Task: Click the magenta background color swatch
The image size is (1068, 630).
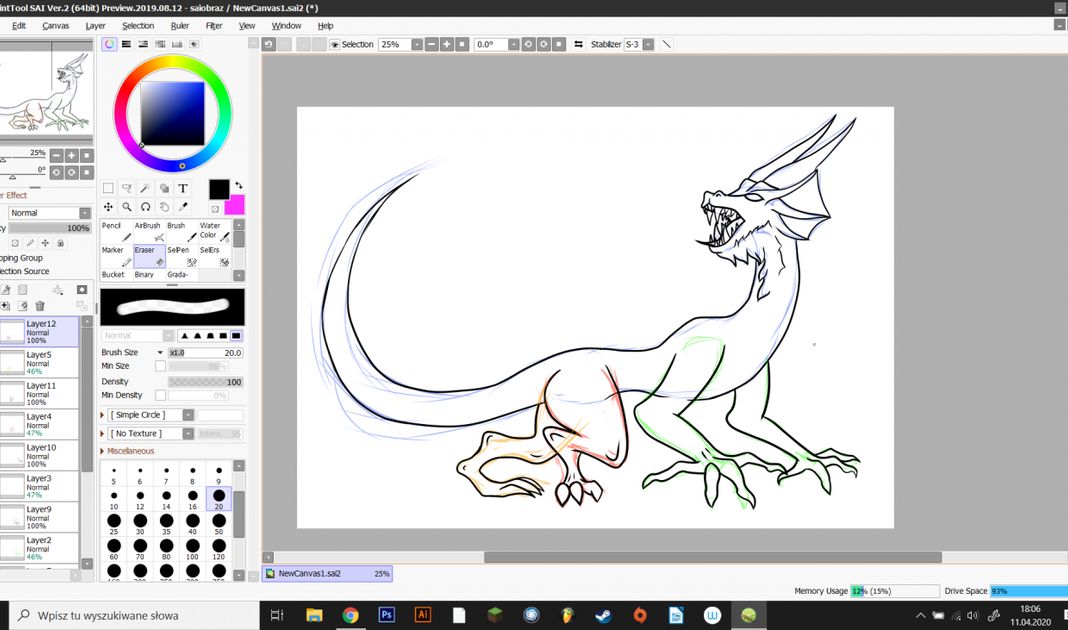Action: 236,206
